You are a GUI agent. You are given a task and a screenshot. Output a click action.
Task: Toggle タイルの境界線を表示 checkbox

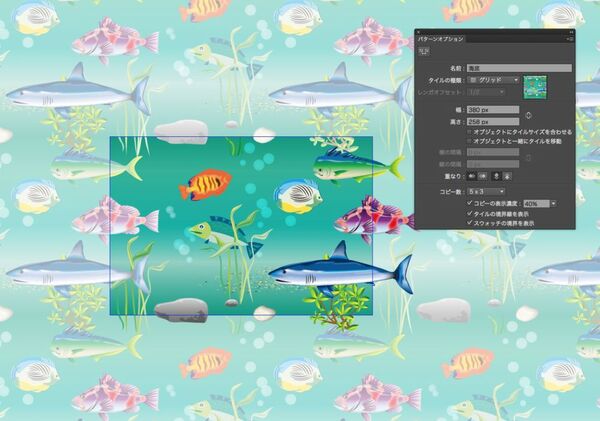tap(470, 213)
